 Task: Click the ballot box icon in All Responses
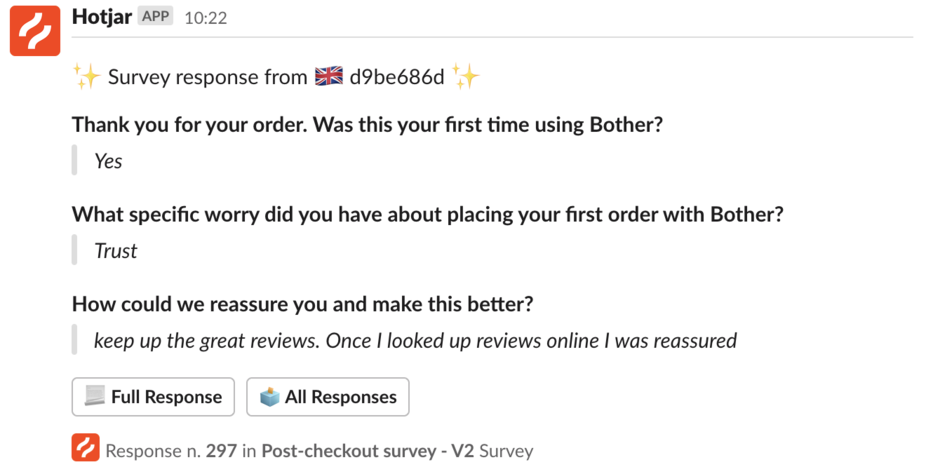(269, 397)
